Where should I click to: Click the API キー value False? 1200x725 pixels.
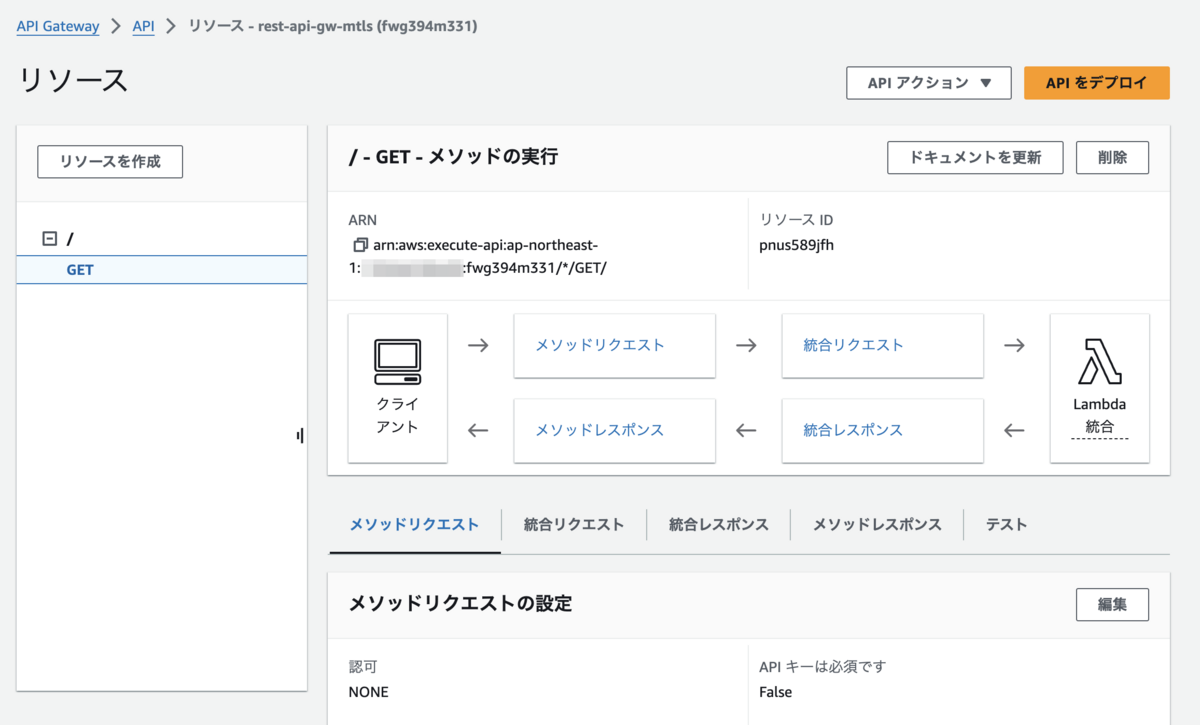775,692
